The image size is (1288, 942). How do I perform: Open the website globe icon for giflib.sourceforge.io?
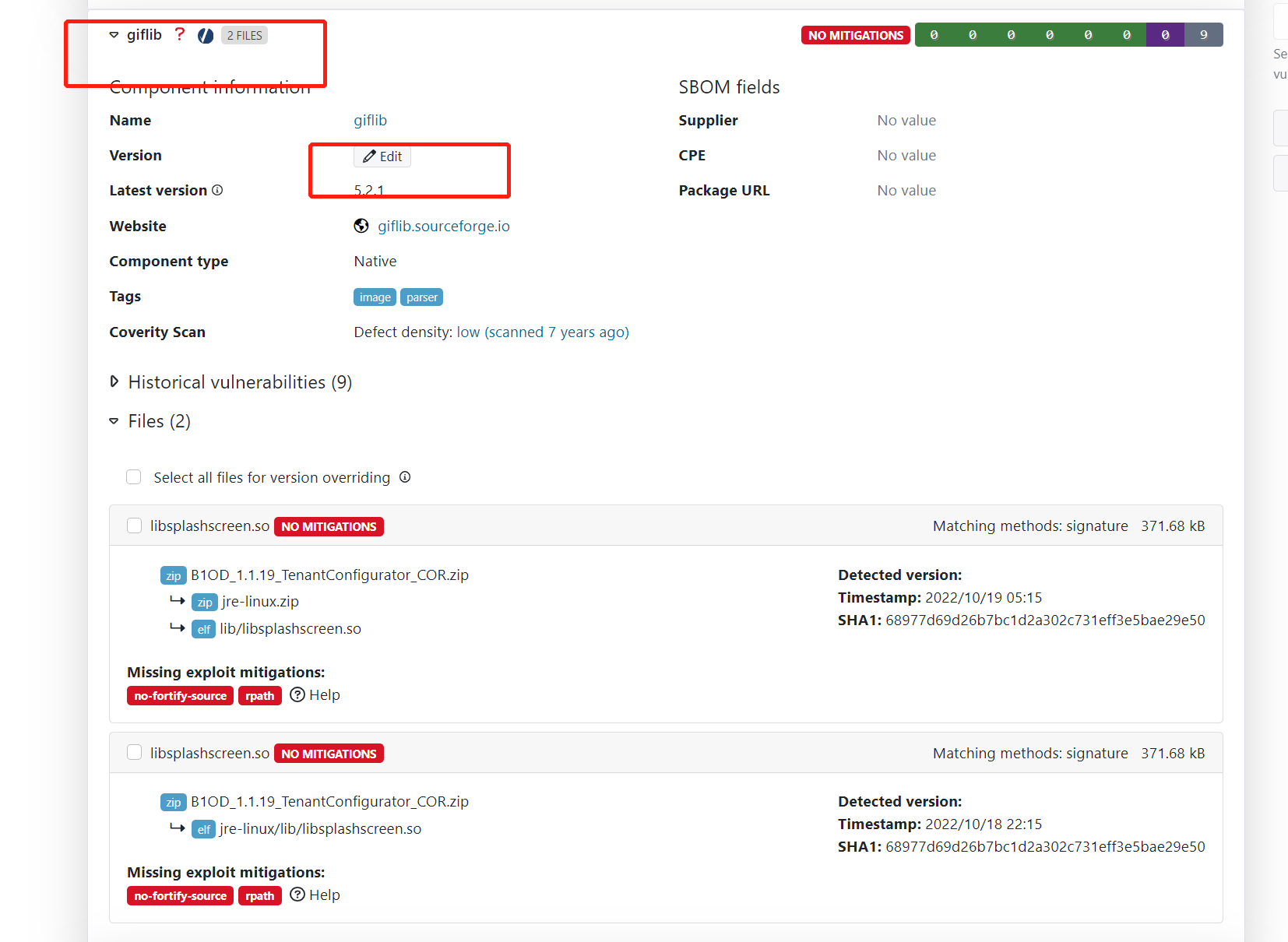(x=361, y=226)
